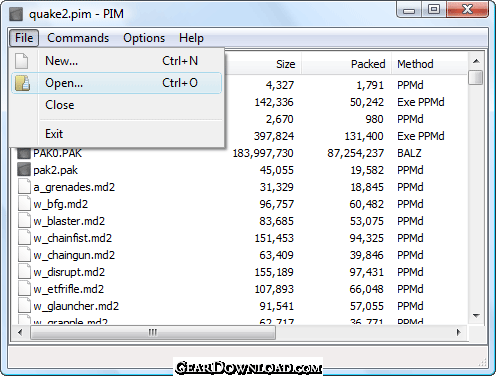The width and height of the screenshot is (496, 376).
Task: Click the vertical scrollbar thumb
Action: click(x=476, y=77)
